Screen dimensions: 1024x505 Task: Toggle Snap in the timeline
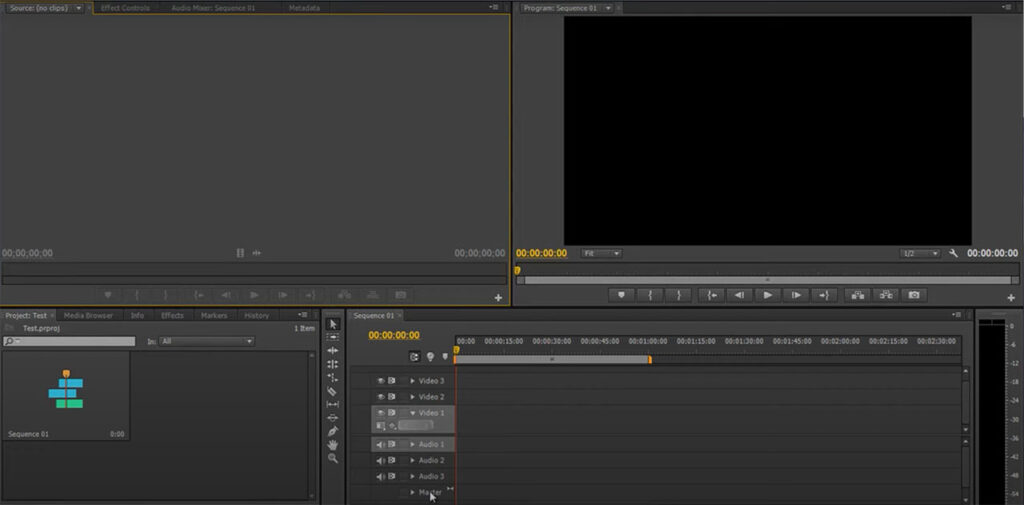(x=415, y=357)
